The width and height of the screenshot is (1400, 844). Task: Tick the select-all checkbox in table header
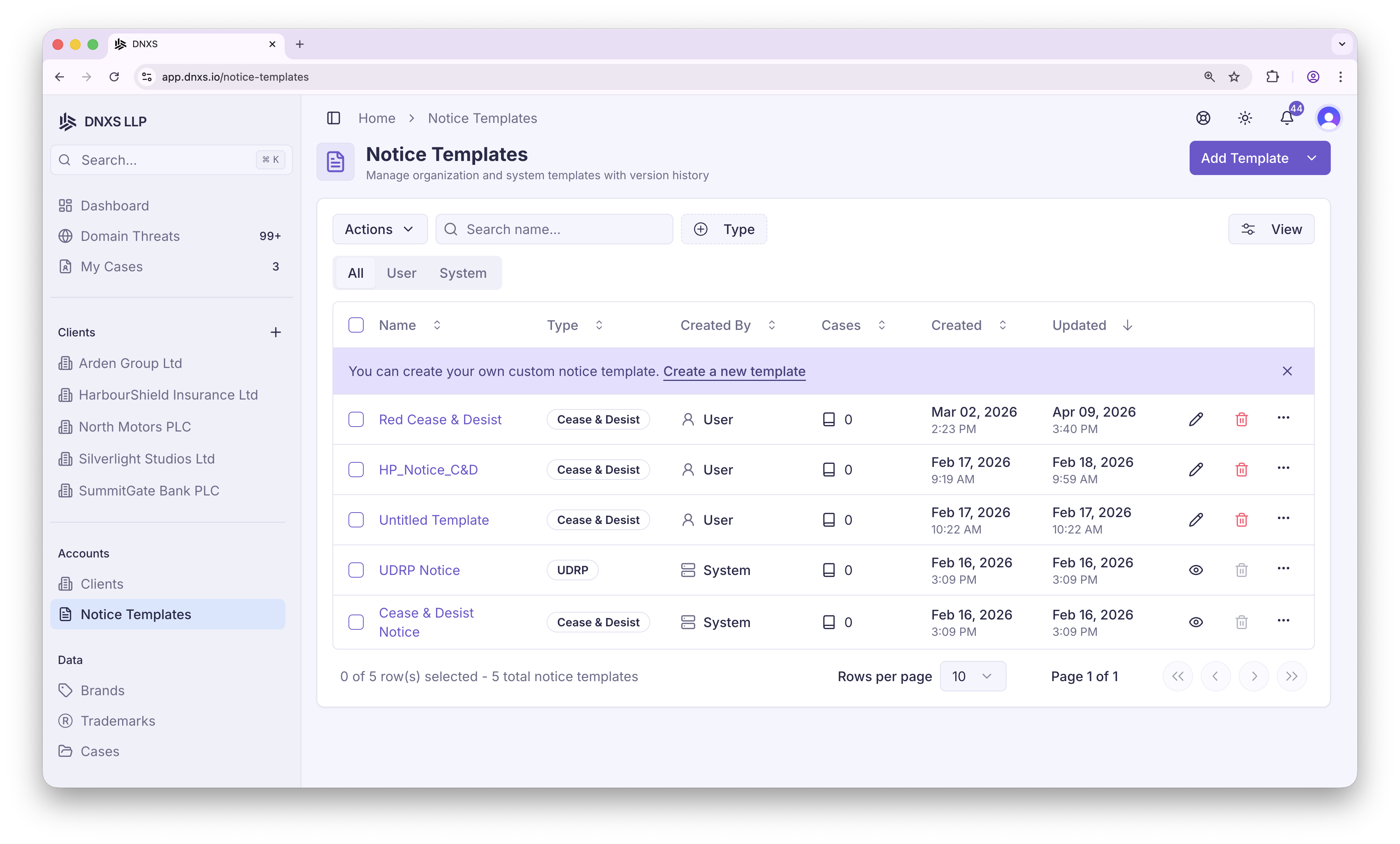[356, 325]
